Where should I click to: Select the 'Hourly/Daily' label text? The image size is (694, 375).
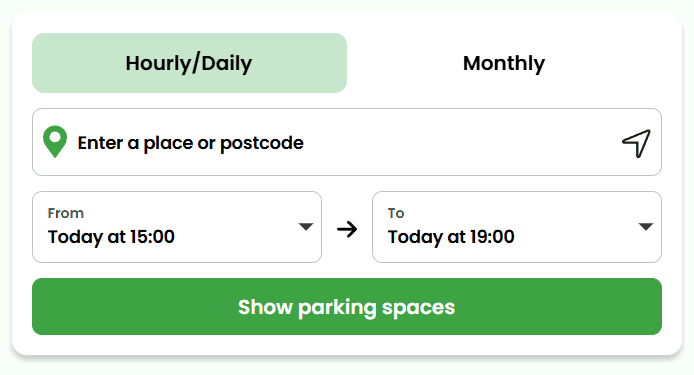click(x=189, y=63)
